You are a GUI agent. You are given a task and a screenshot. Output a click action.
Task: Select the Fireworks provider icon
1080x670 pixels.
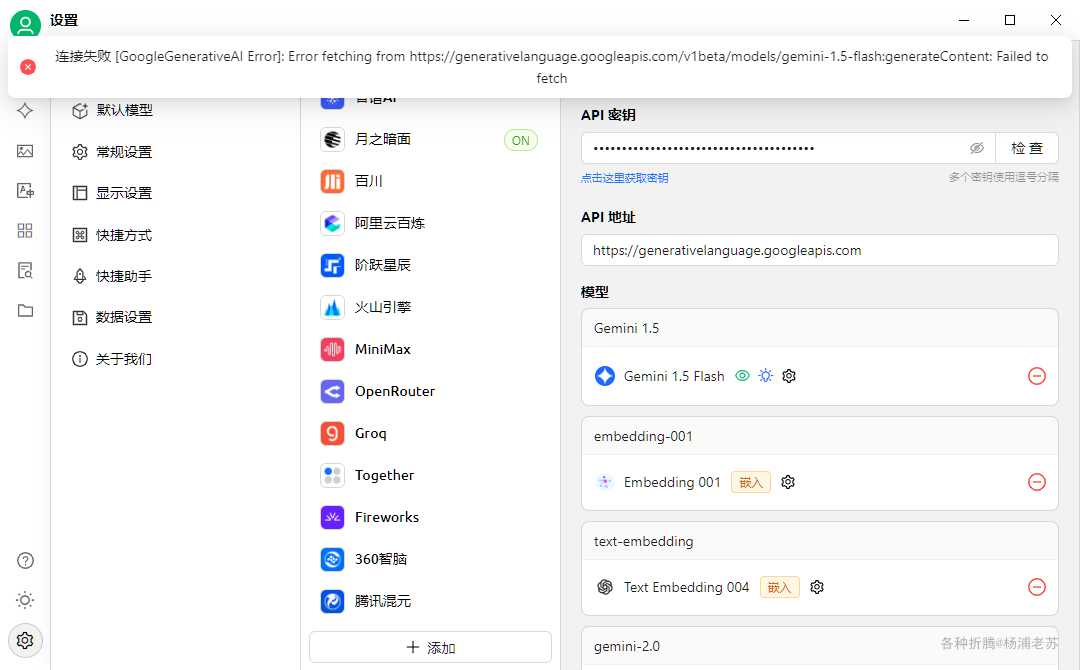(x=333, y=518)
